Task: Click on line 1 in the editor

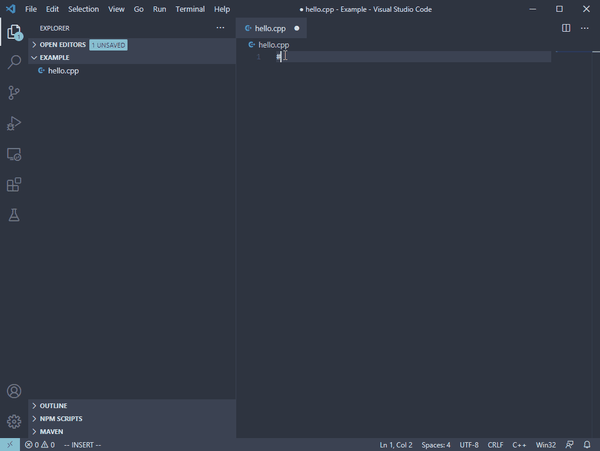Action: point(413,57)
